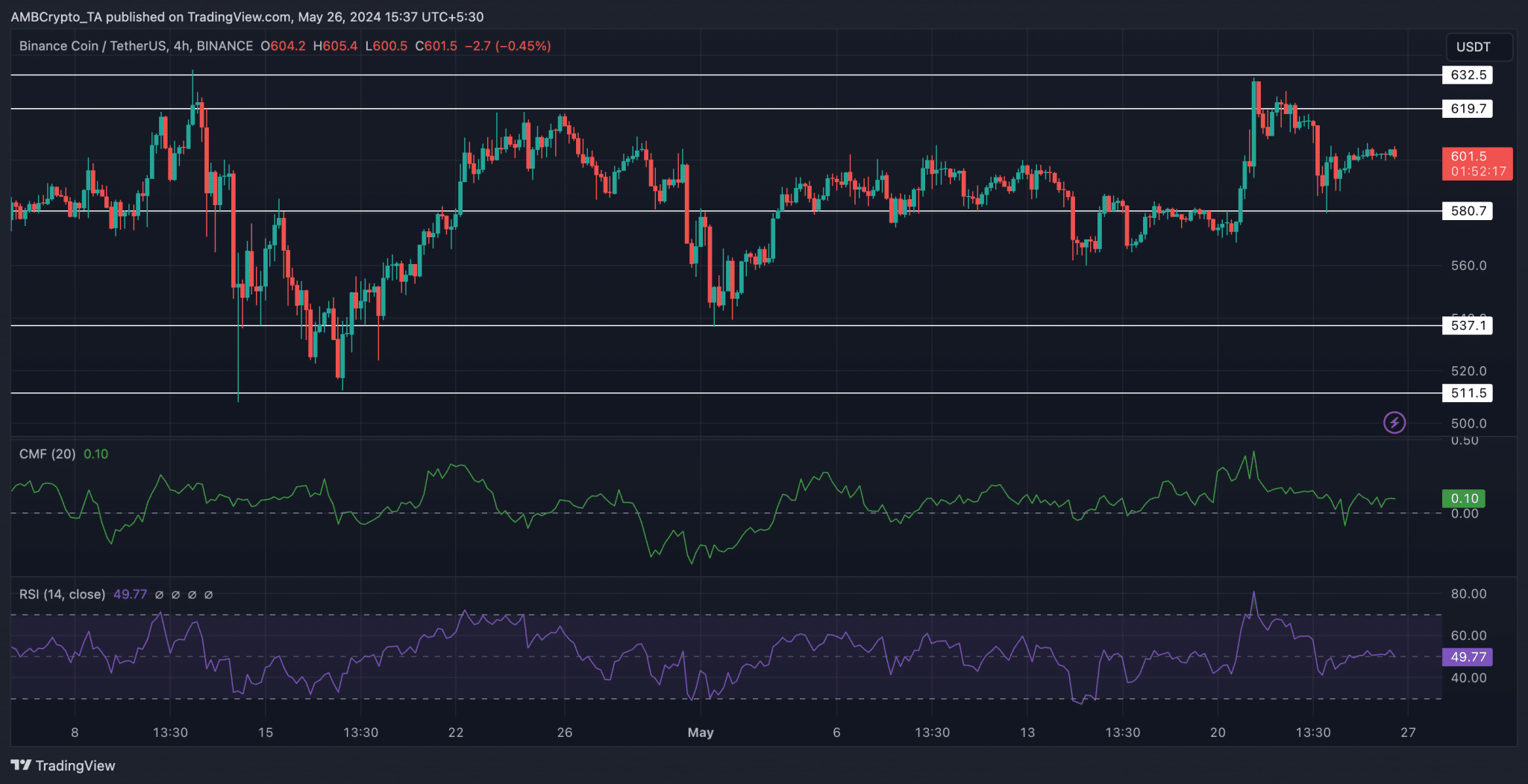
Task: Click the AMBCrypto_TA published caption text
Action: point(247,17)
